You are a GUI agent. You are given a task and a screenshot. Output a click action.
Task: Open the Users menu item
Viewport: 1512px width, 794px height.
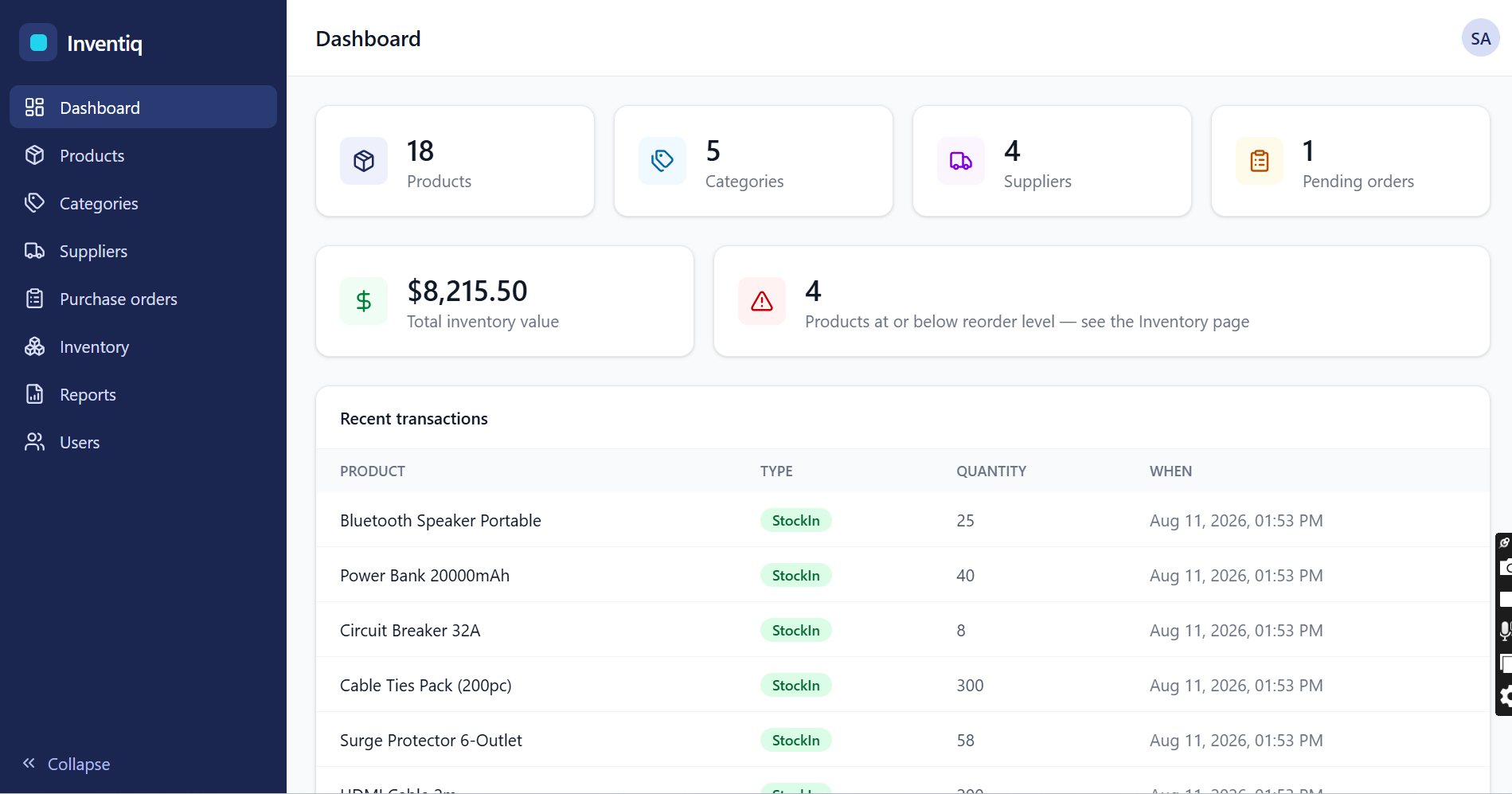coord(143,442)
